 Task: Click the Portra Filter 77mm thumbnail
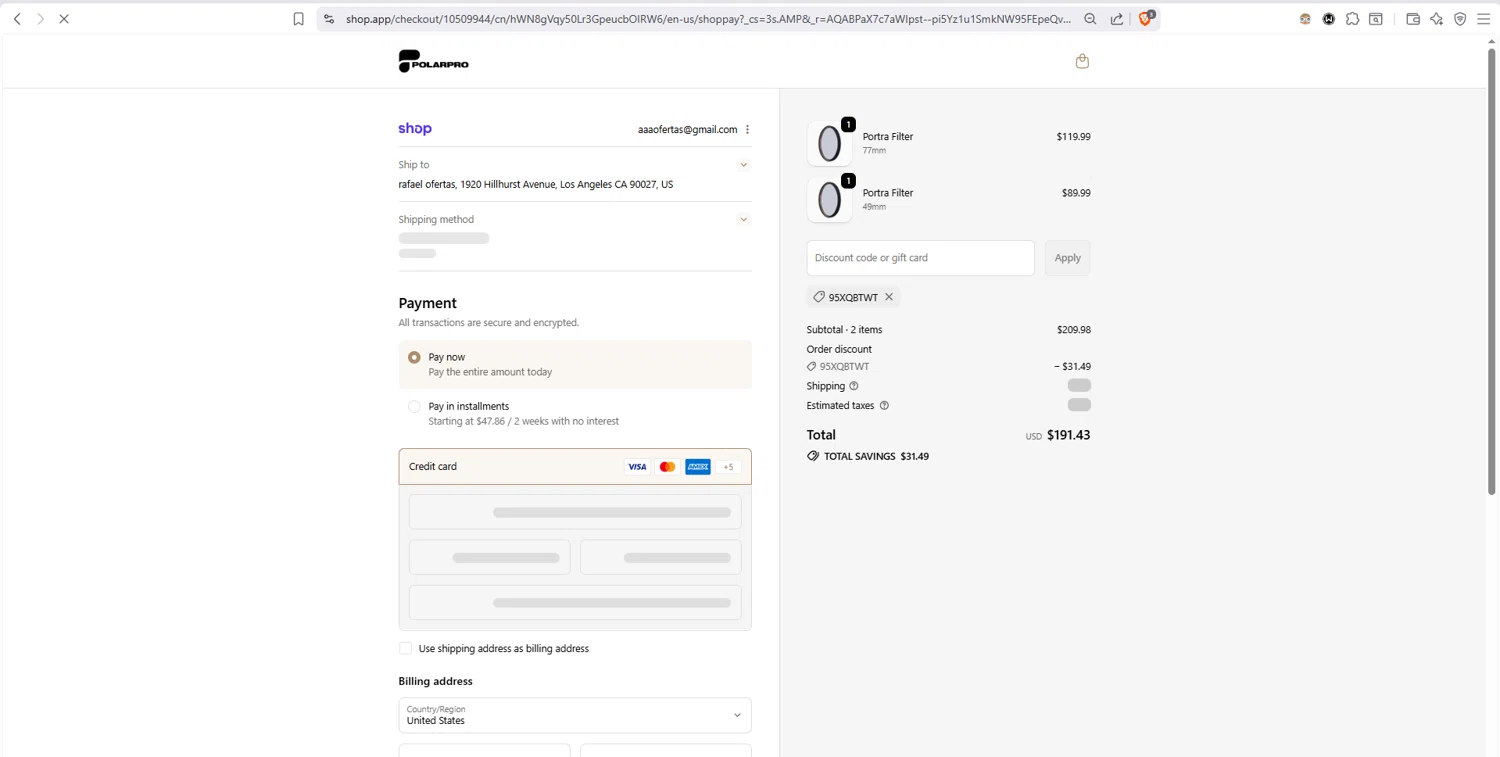830,144
